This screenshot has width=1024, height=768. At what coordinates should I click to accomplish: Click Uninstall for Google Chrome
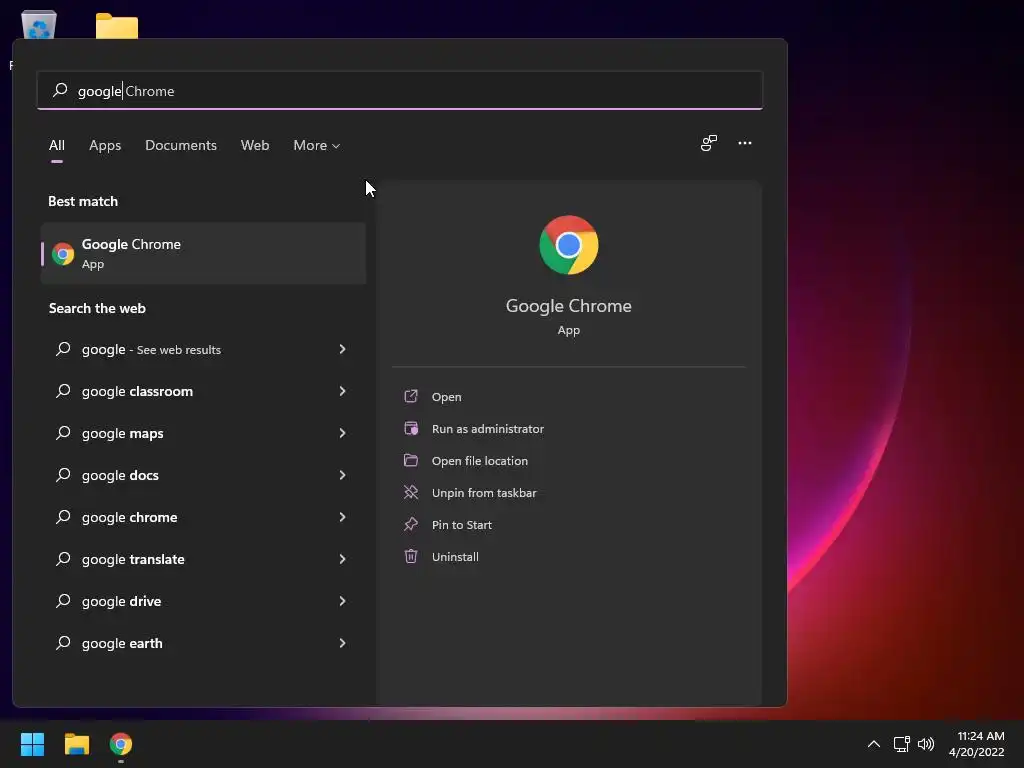455,556
